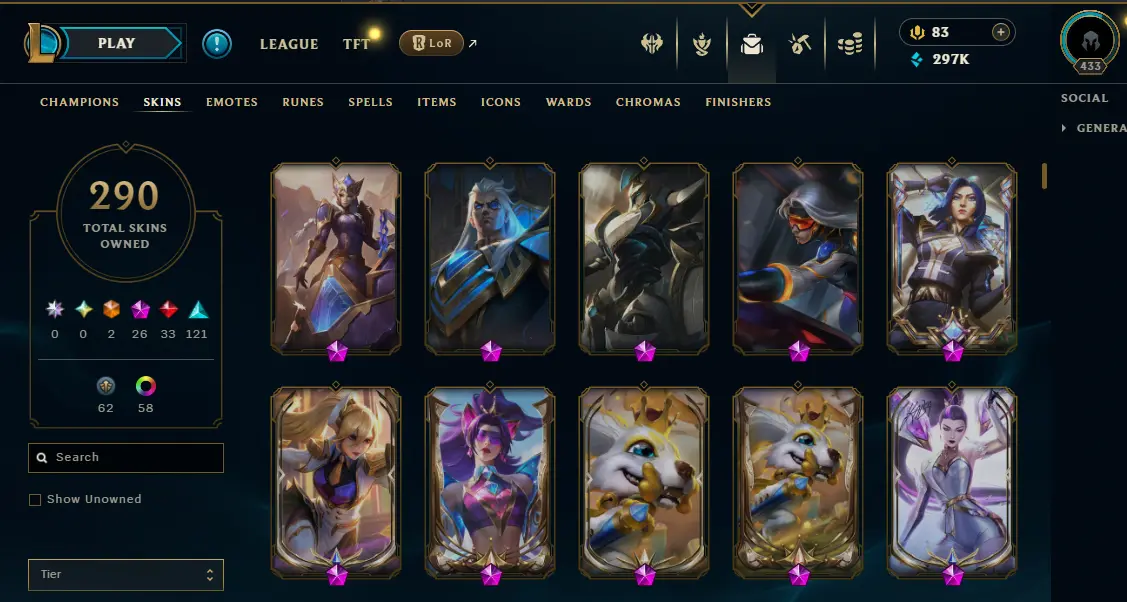Open the Clash winged helmet icon

point(652,44)
